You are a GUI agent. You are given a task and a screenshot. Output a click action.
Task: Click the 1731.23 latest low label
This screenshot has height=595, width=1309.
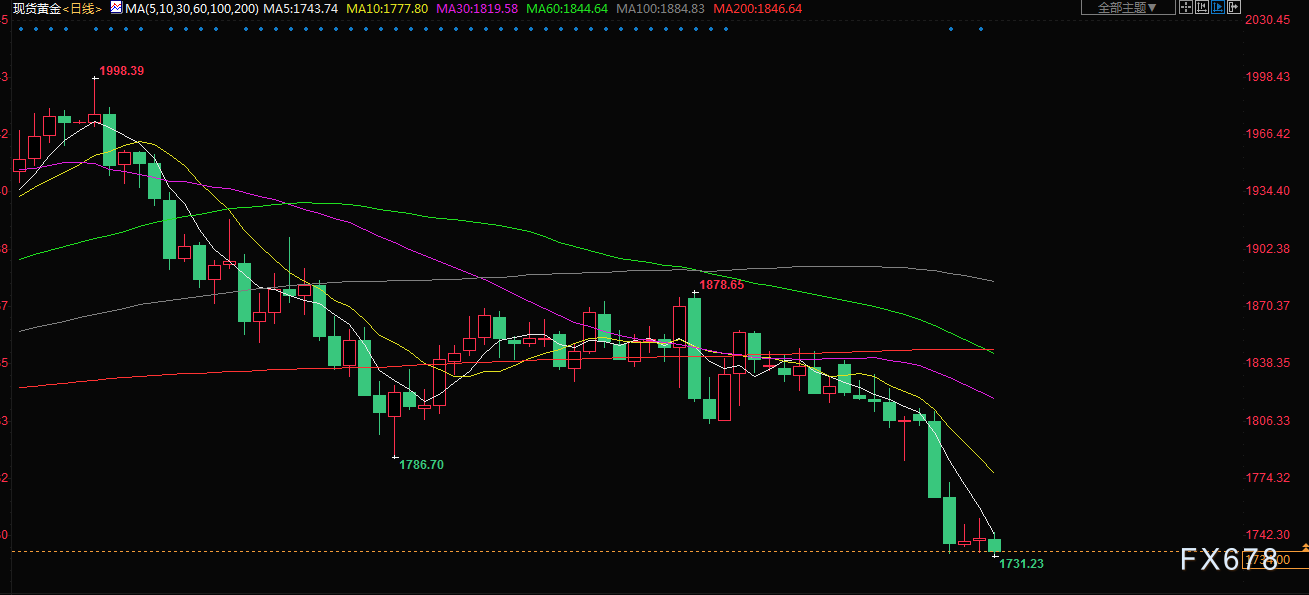tap(1021, 564)
